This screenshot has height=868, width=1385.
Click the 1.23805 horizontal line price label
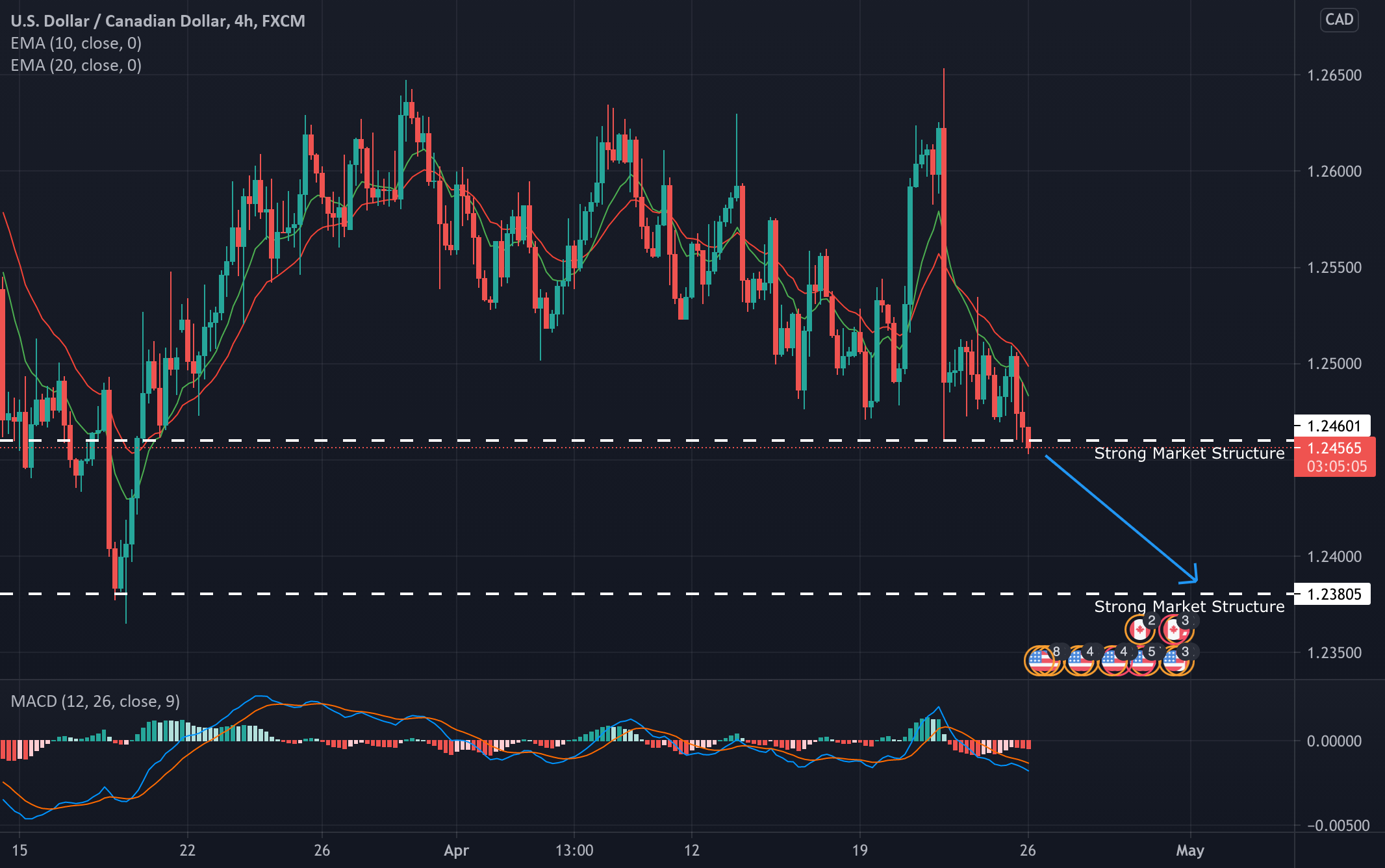pos(1332,594)
